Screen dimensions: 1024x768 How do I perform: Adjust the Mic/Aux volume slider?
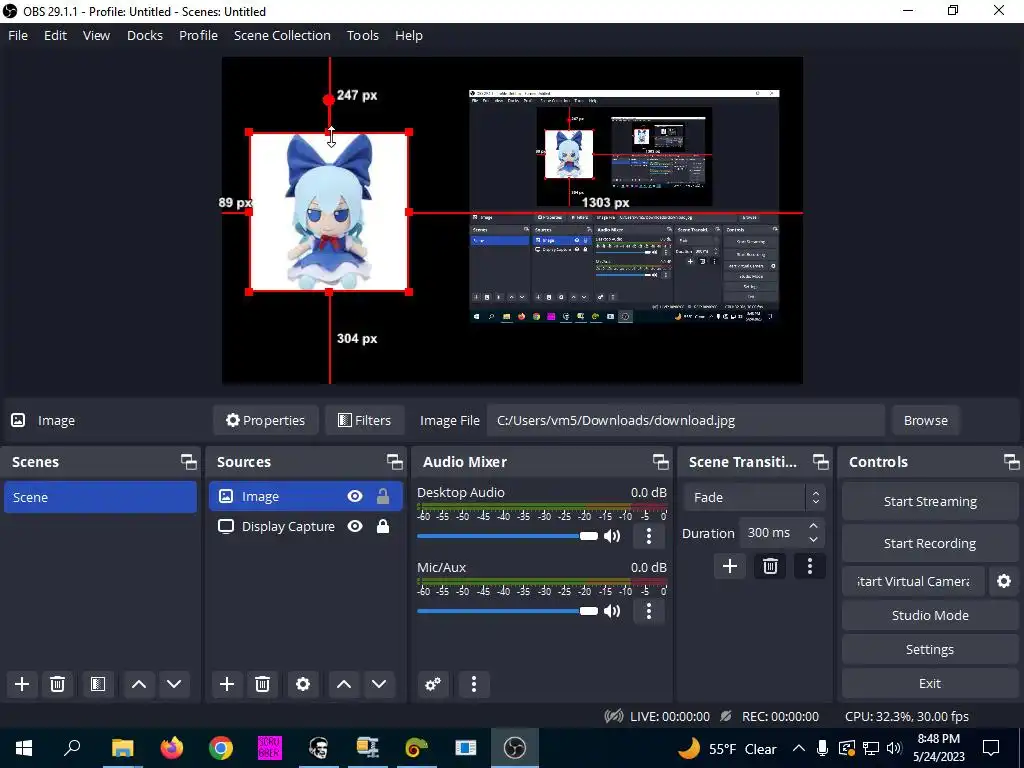point(507,611)
